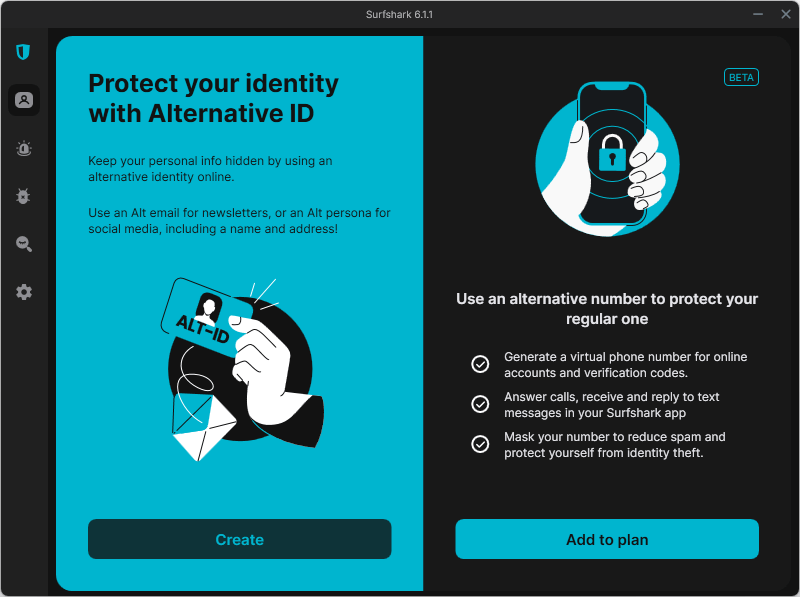Click the Surfshark 6.1.1 title bar text
Viewport: 800px width, 597px height.
click(399, 14)
